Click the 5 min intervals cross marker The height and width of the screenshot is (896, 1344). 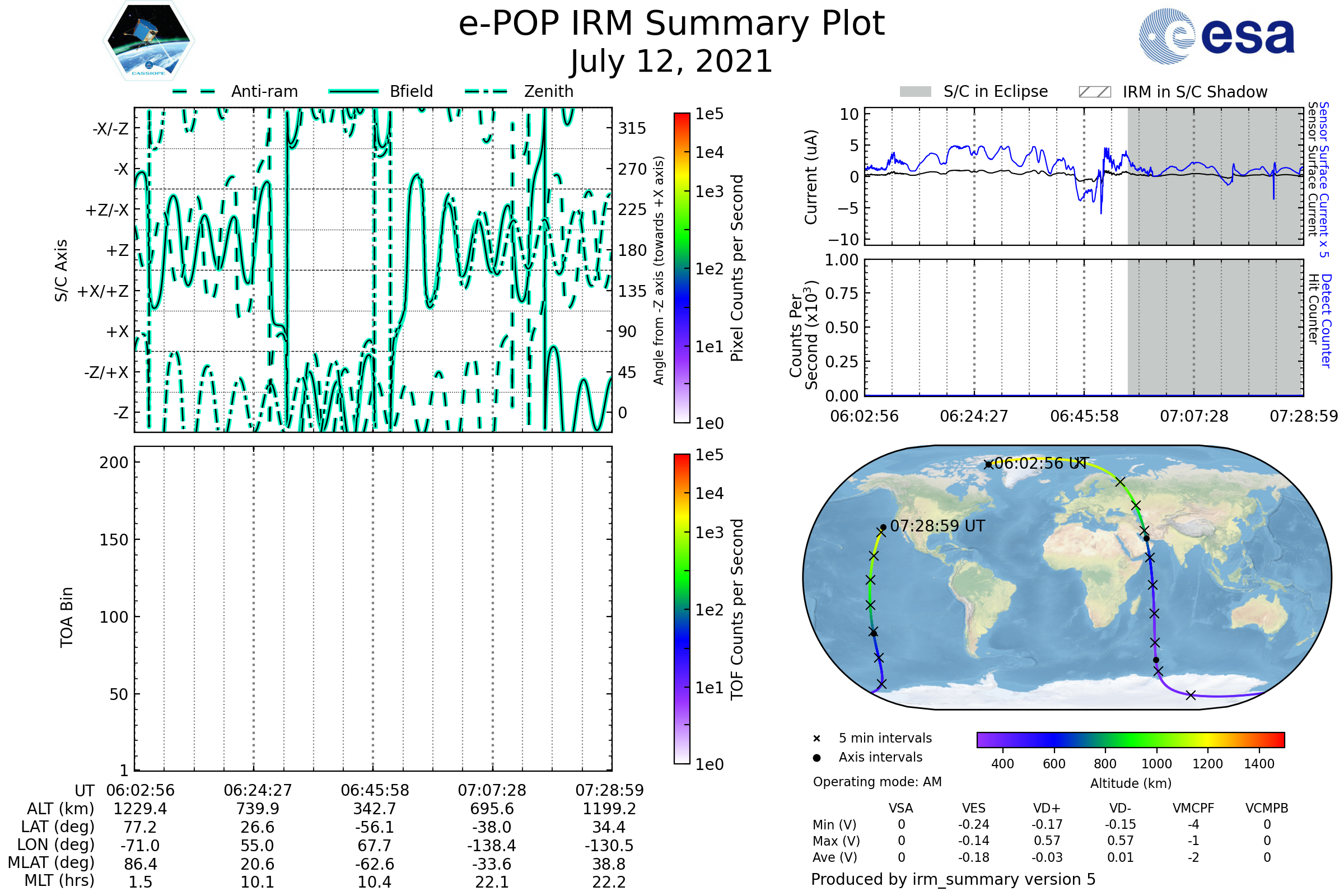click(816, 739)
